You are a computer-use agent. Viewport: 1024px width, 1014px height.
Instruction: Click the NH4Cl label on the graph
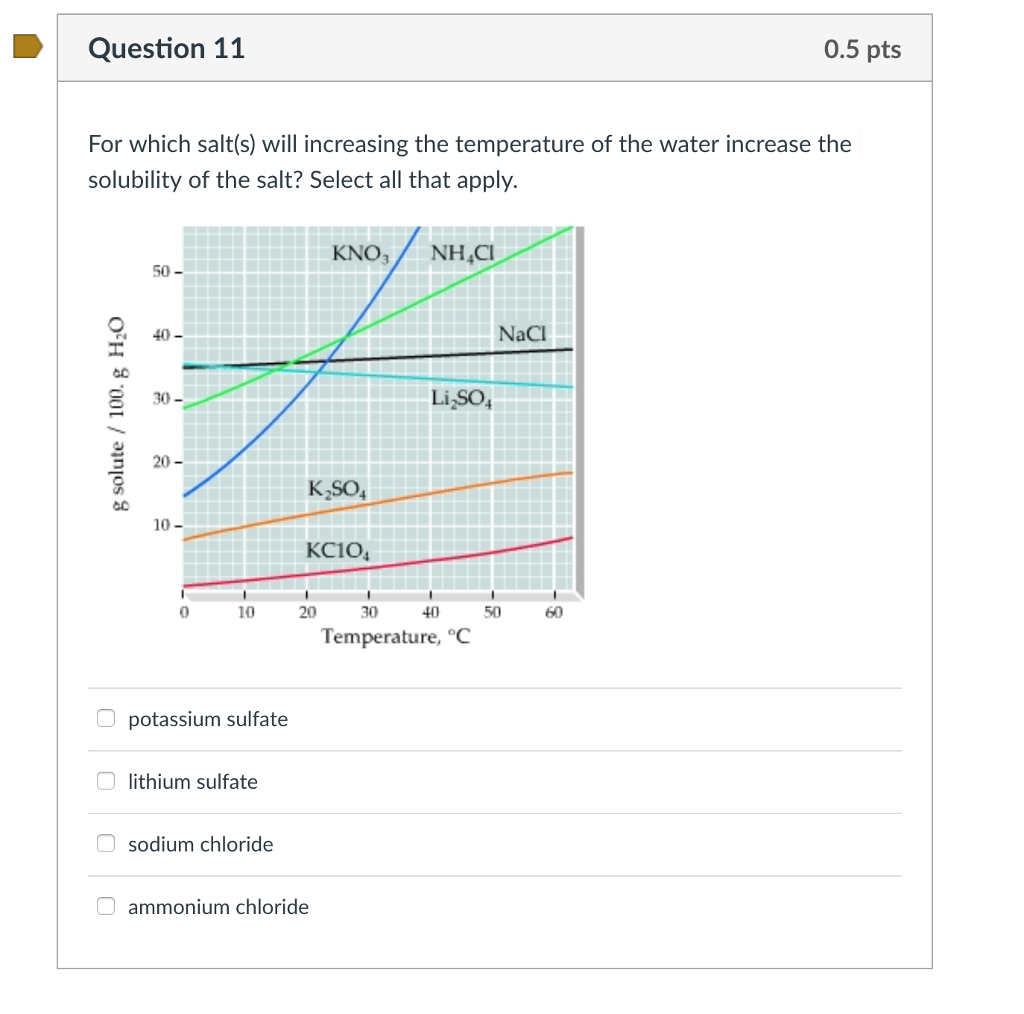[x=461, y=252]
